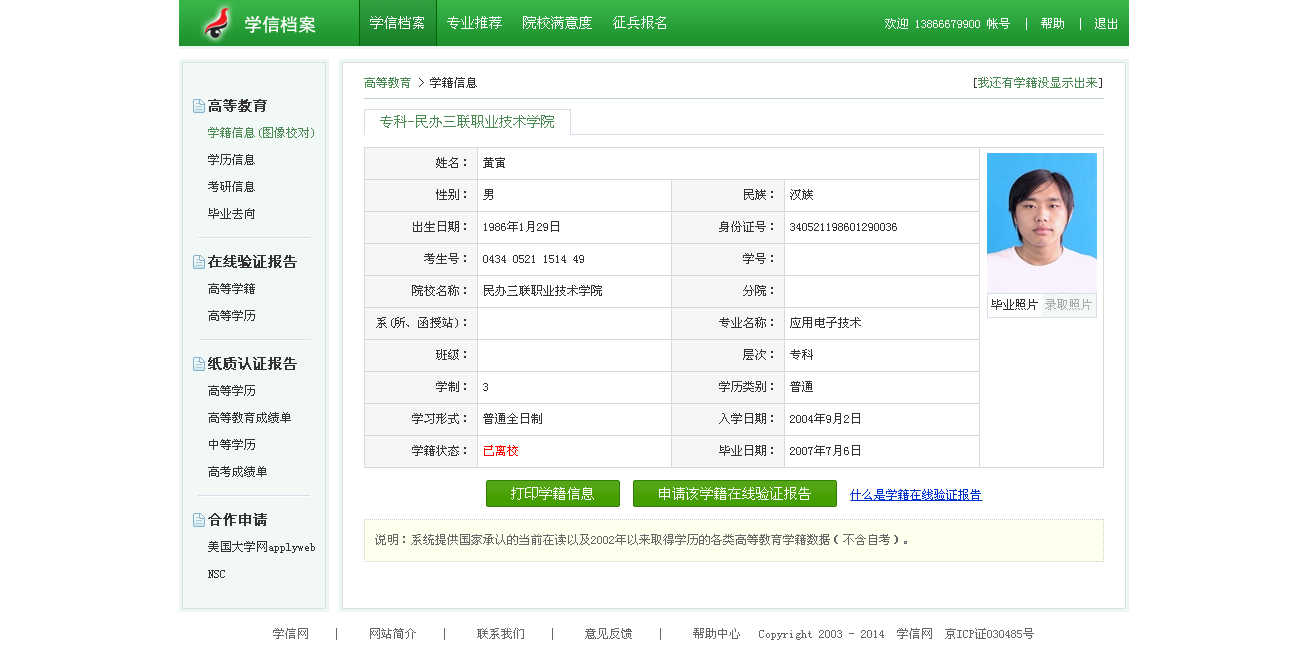The height and width of the screenshot is (657, 1308).
Task: Select the 专科-民办三联职业技术学院 tab
Action: pyautogui.click(x=467, y=122)
